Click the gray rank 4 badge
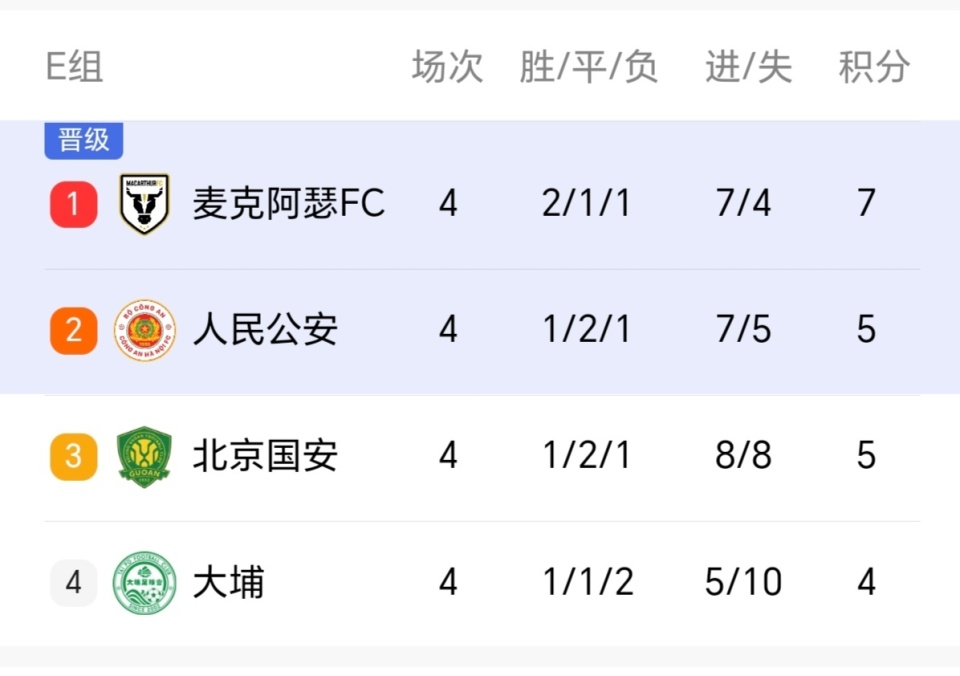Viewport: 960px width, 676px height. [x=74, y=582]
